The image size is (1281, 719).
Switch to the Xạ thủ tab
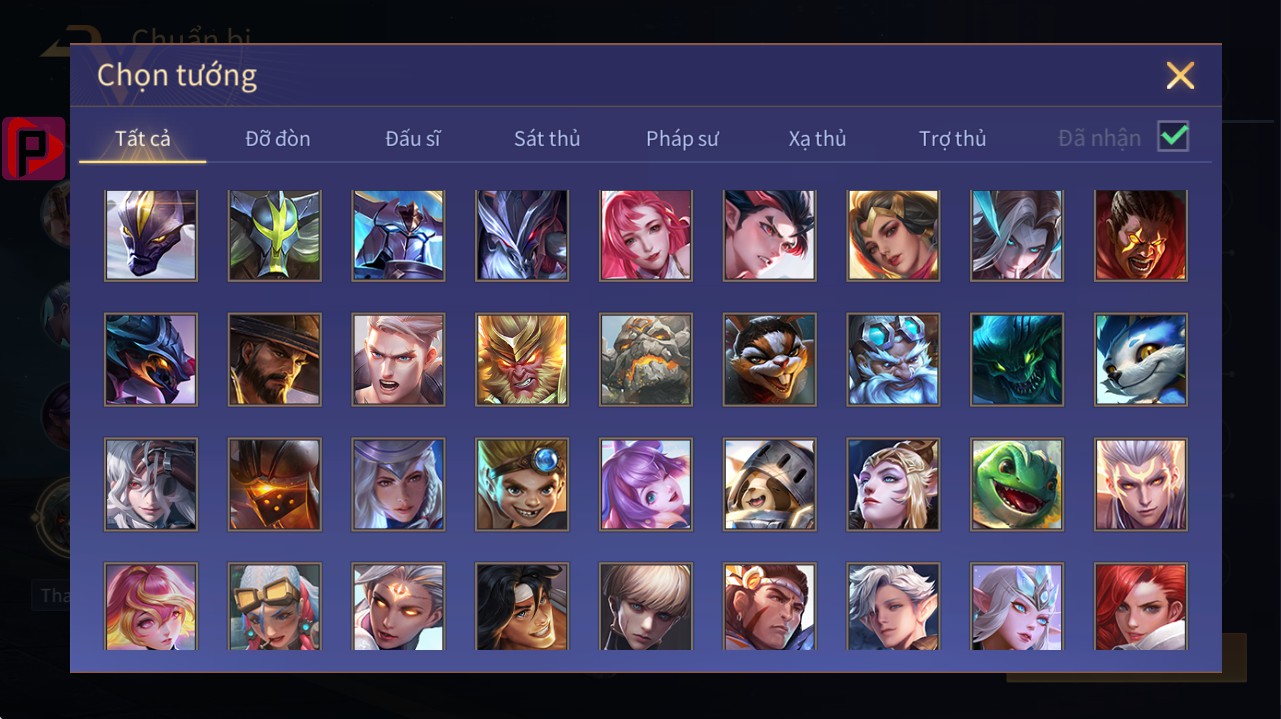point(817,138)
